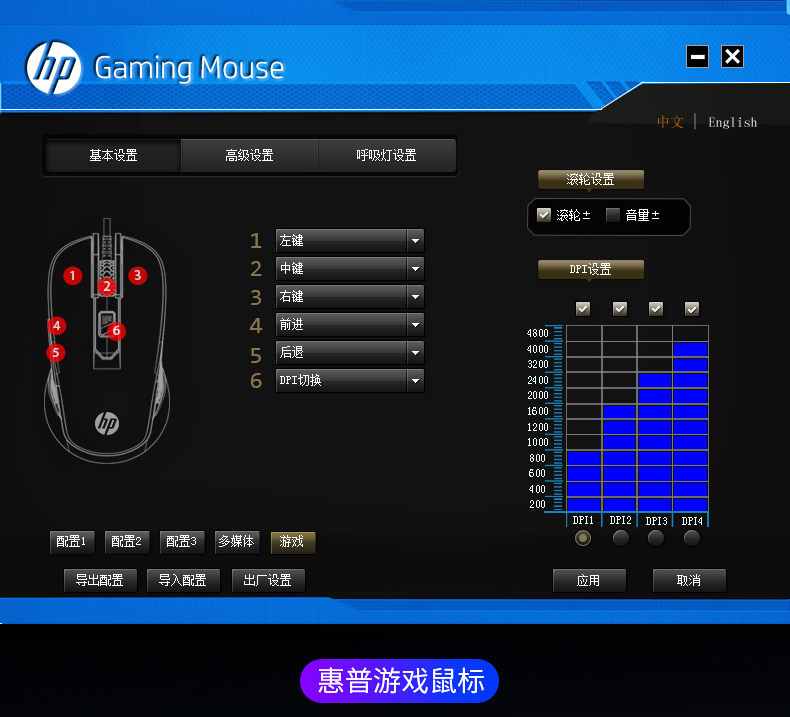This screenshot has width=790, height=717.
Task: Apply settings with 应用 button
Action: click(x=589, y=580)
